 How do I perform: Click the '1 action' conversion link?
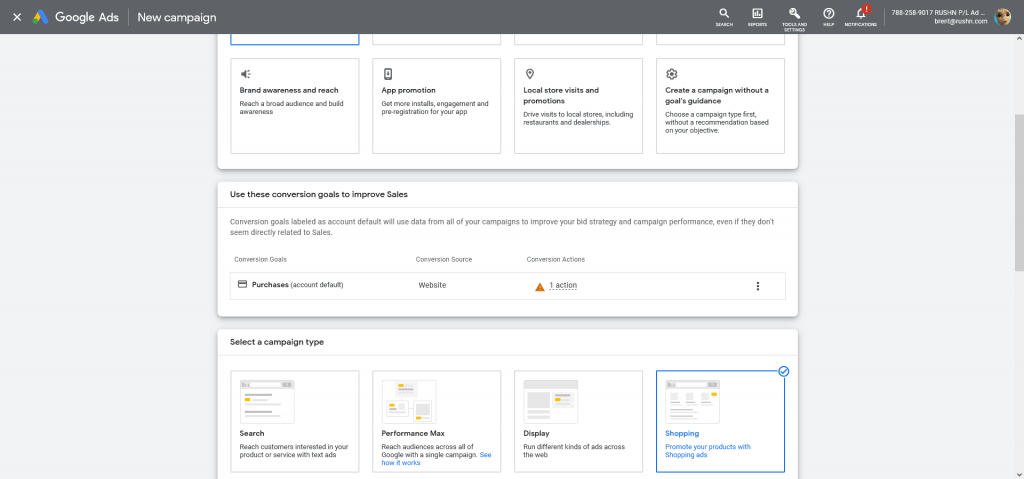click(563, 285)
